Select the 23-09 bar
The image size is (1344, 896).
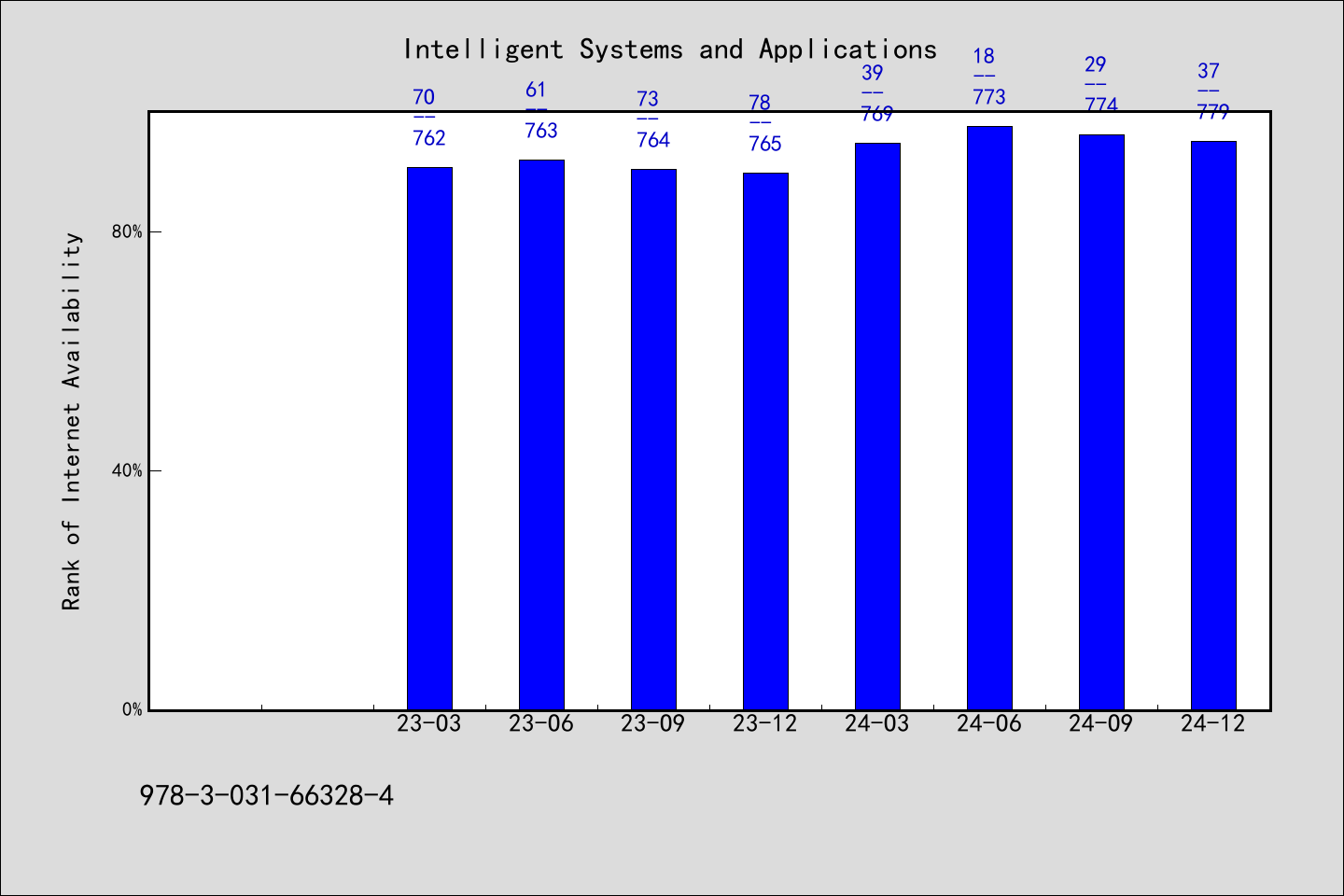(653, 440)
